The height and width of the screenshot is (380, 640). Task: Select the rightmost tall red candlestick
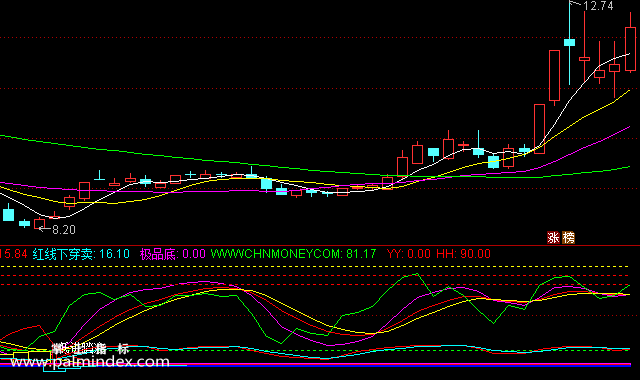tap(631, 49)
